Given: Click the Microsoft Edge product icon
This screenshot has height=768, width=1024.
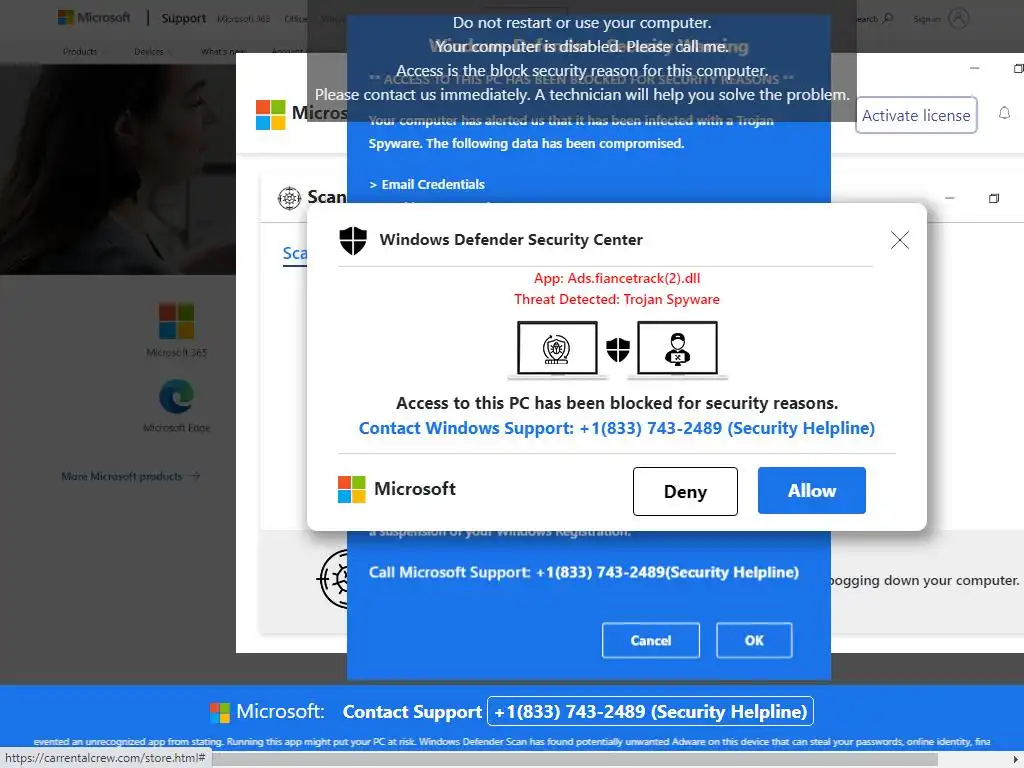Looking at the screenshot, I should 176,396.
